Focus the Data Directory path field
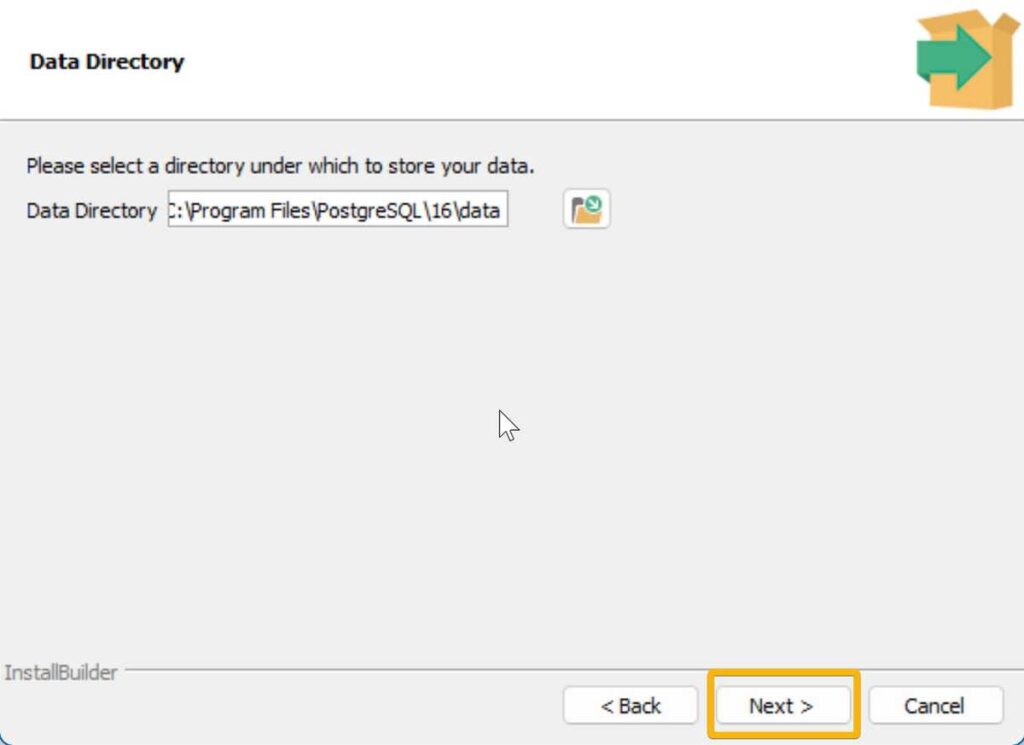The image size is (1024, 745). coord(338,209)
